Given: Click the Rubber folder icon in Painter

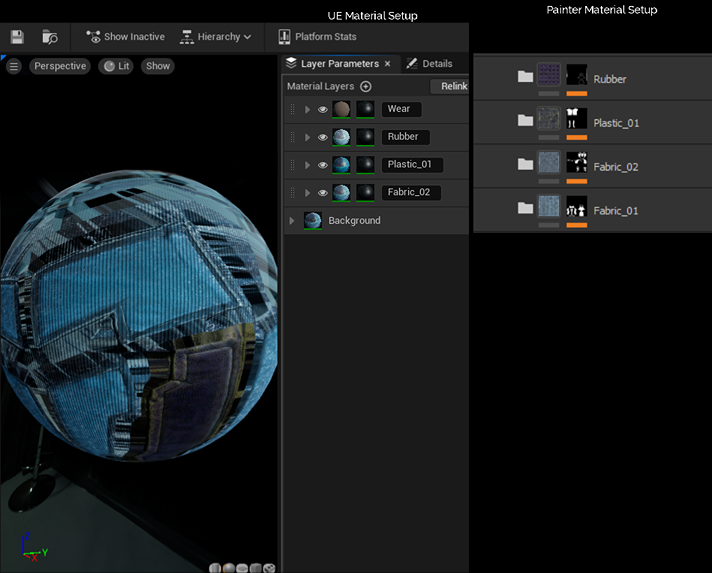Looking at the screenshot, I should click(x=525, y=77).
